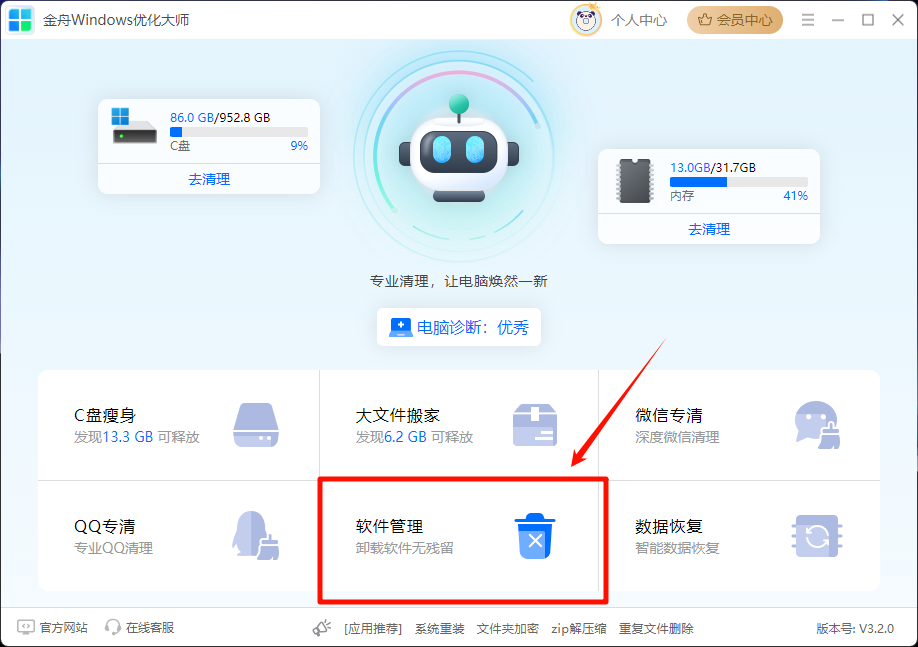Click the app logo in title bar
This screenshot has height=647, width=918.
20,20
